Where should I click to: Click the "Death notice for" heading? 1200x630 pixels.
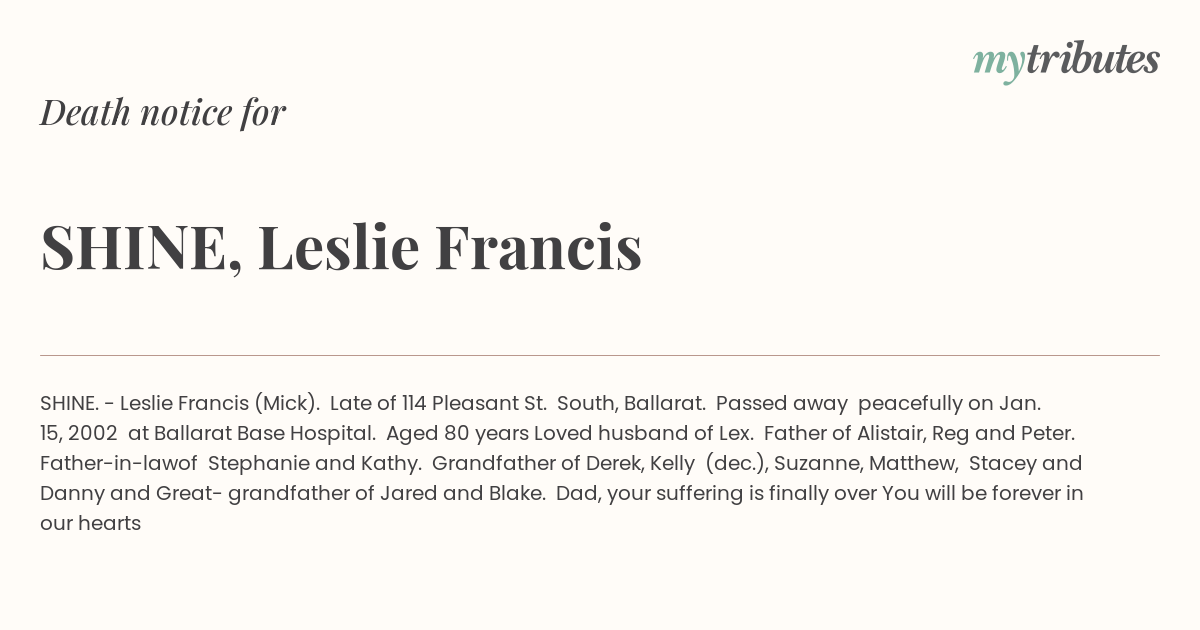(163, 113)
